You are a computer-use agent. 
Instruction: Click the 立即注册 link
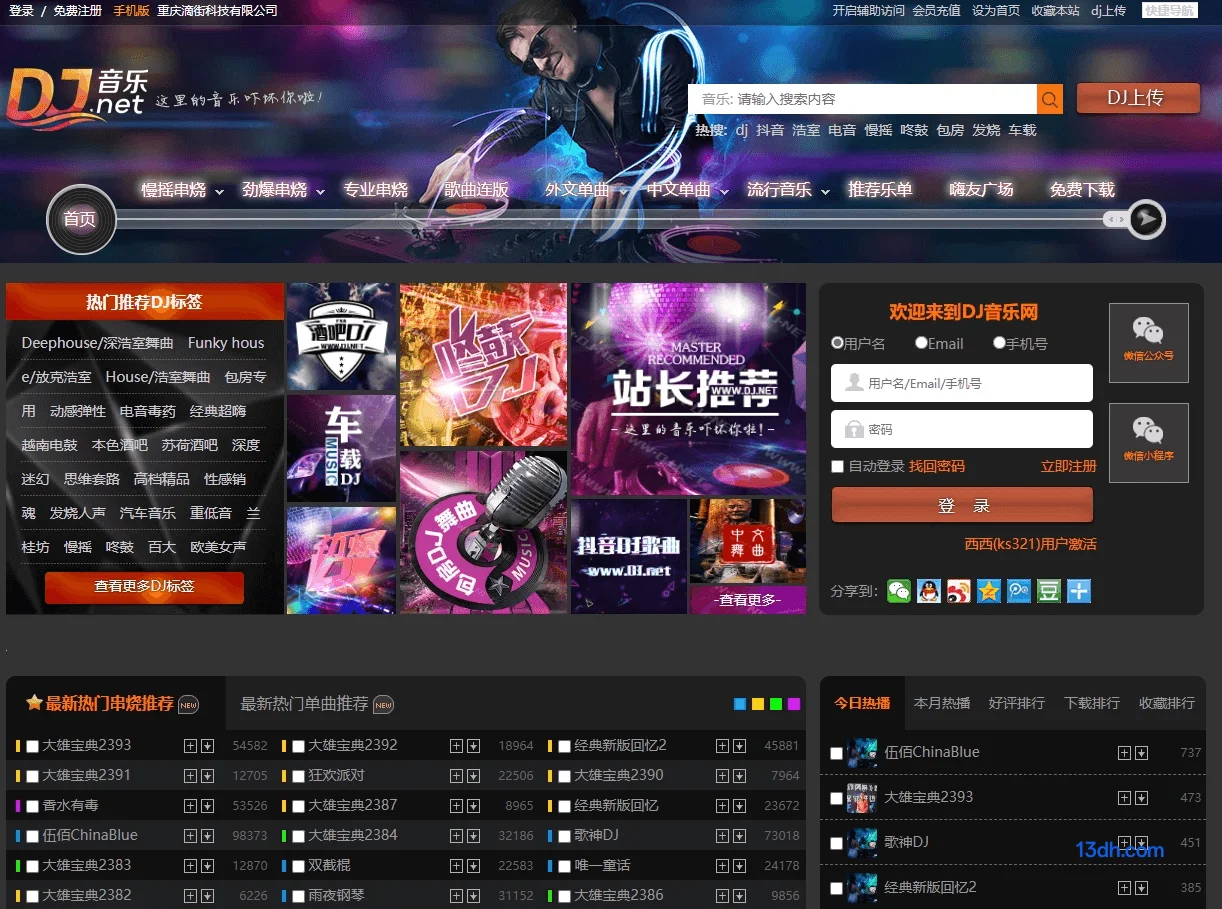click(1068, 466)
